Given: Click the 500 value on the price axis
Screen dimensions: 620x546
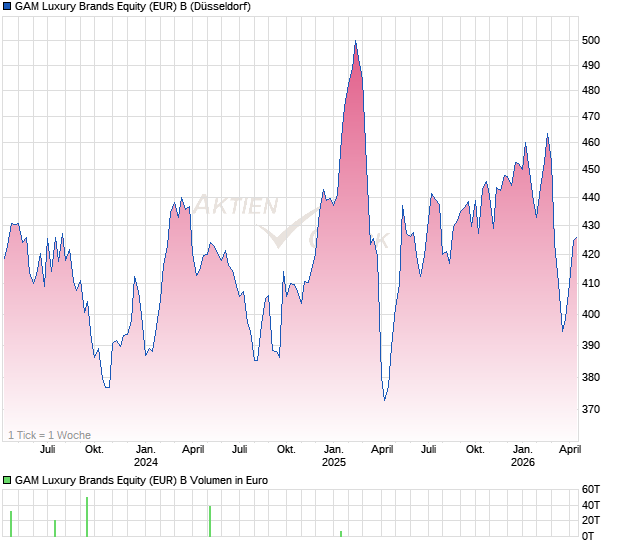Looking at the screenshot, I should (592, 40).
